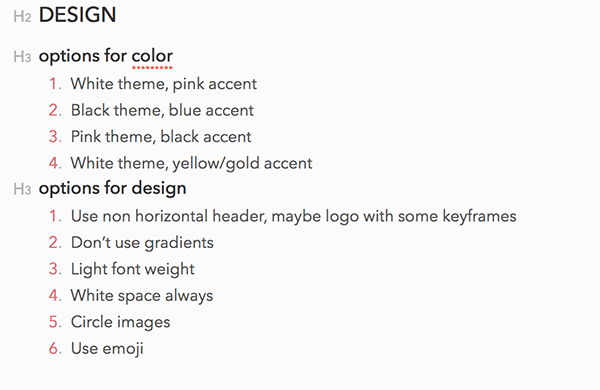The image size is (600, 390).
Task: Click the H3 marker beside options for color
Action: pyautogui.click(x=22, y=57)
